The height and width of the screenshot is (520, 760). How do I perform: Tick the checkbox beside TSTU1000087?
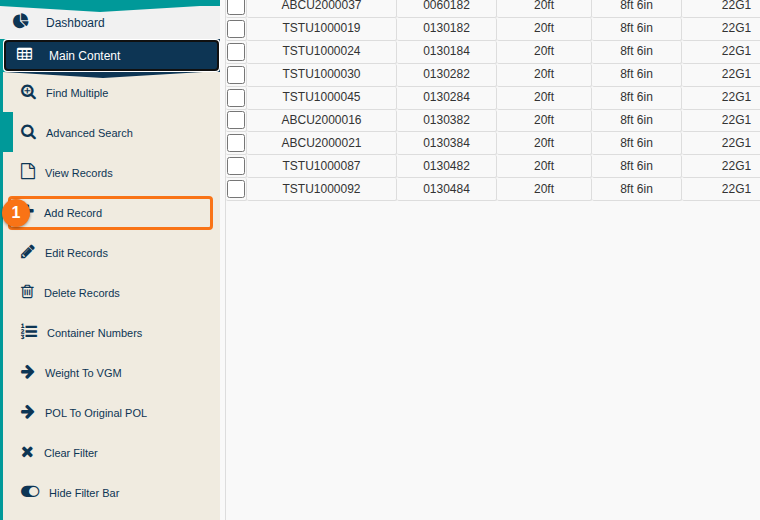pyautogui.click(x=236, y=166)
